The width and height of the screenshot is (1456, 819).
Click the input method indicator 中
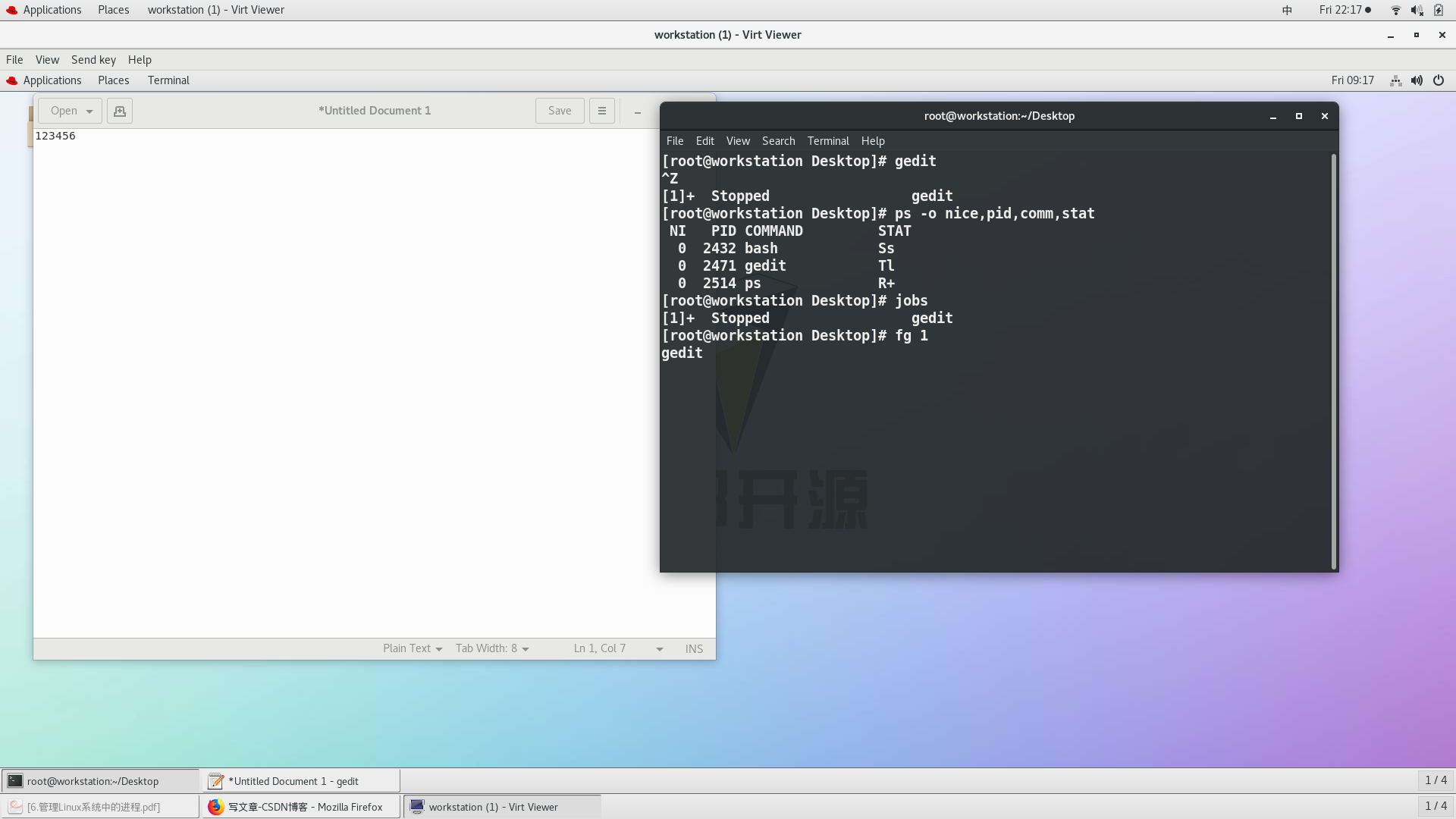[x=1287, y=10]
